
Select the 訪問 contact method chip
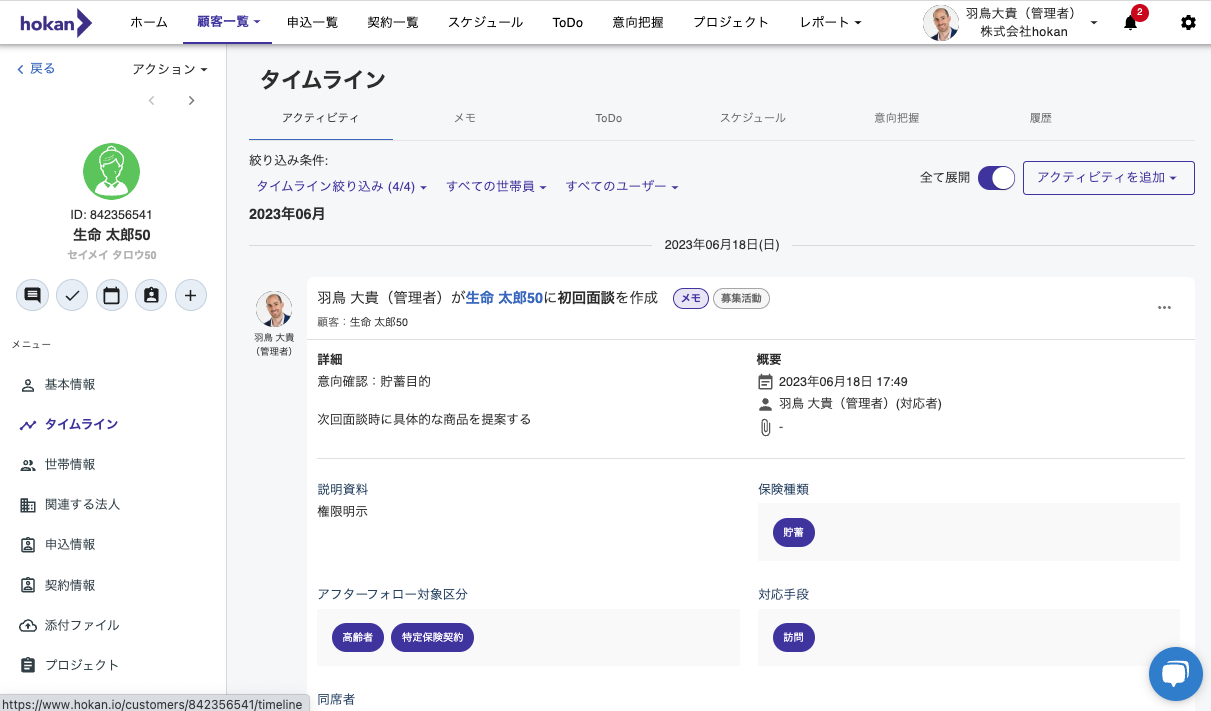tap(792, 637)
